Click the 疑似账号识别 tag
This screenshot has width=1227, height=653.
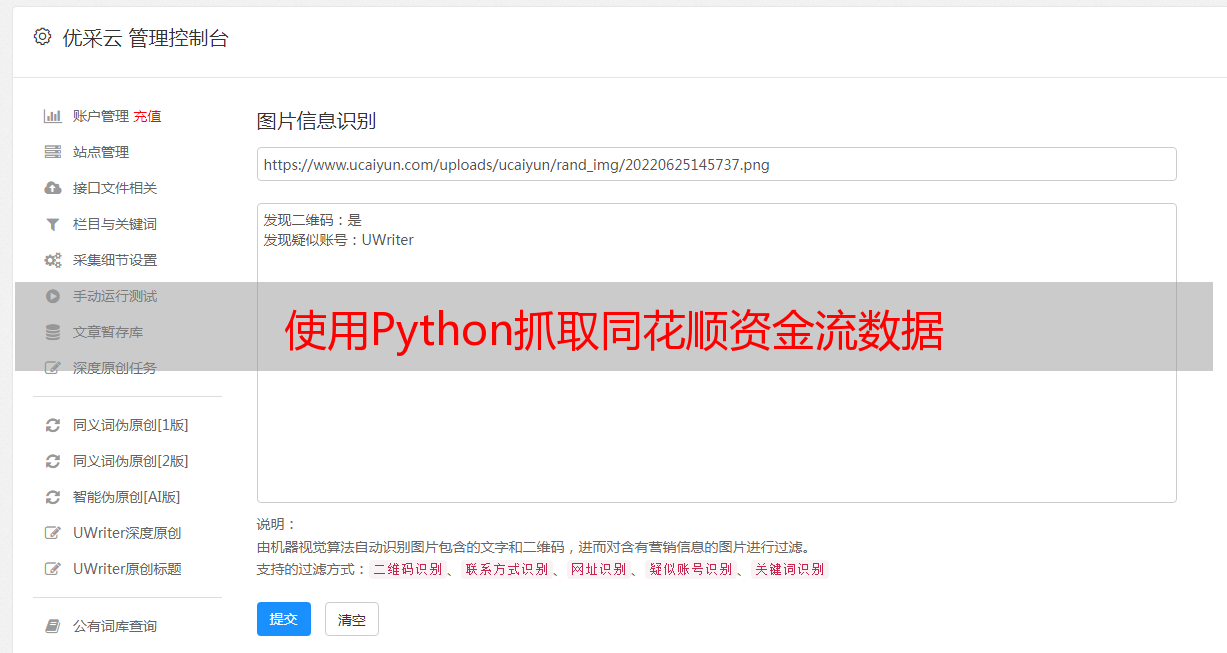tap(690, 569)
